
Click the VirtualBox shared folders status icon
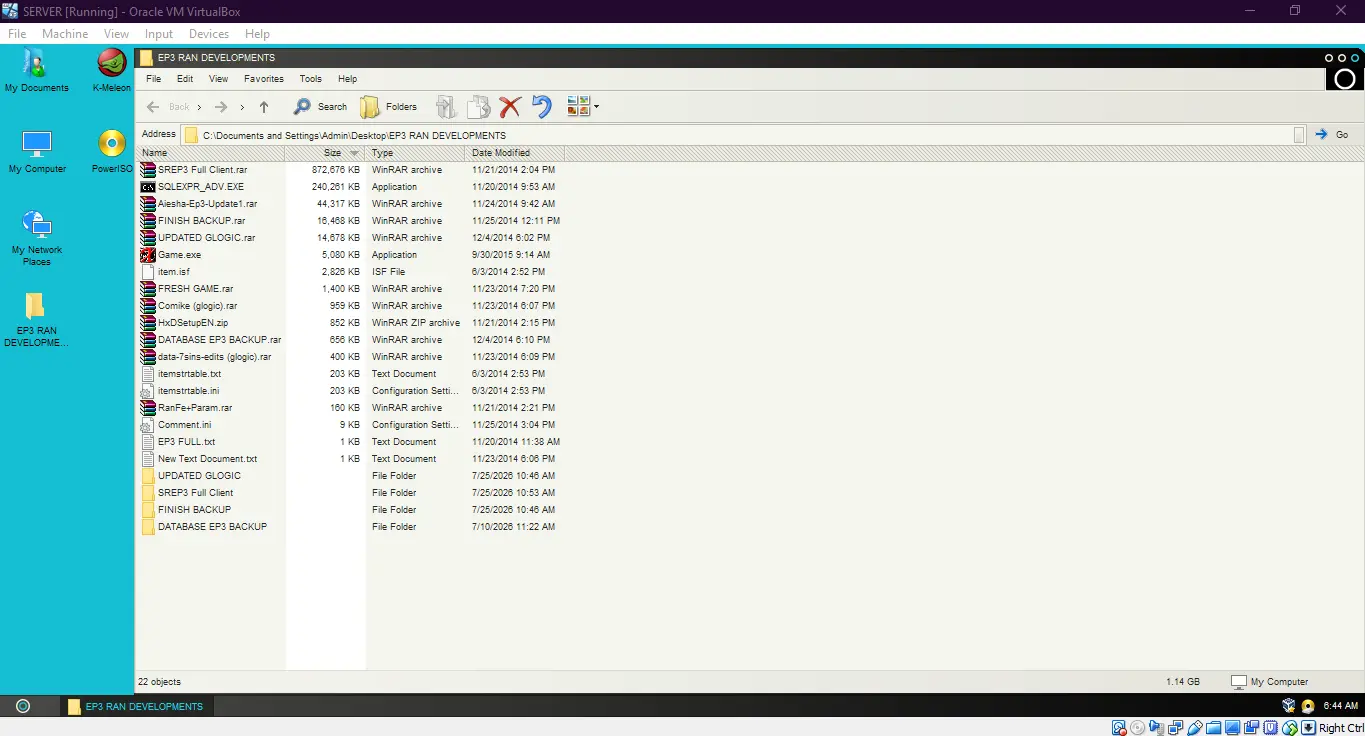[x=1214, y=728]
